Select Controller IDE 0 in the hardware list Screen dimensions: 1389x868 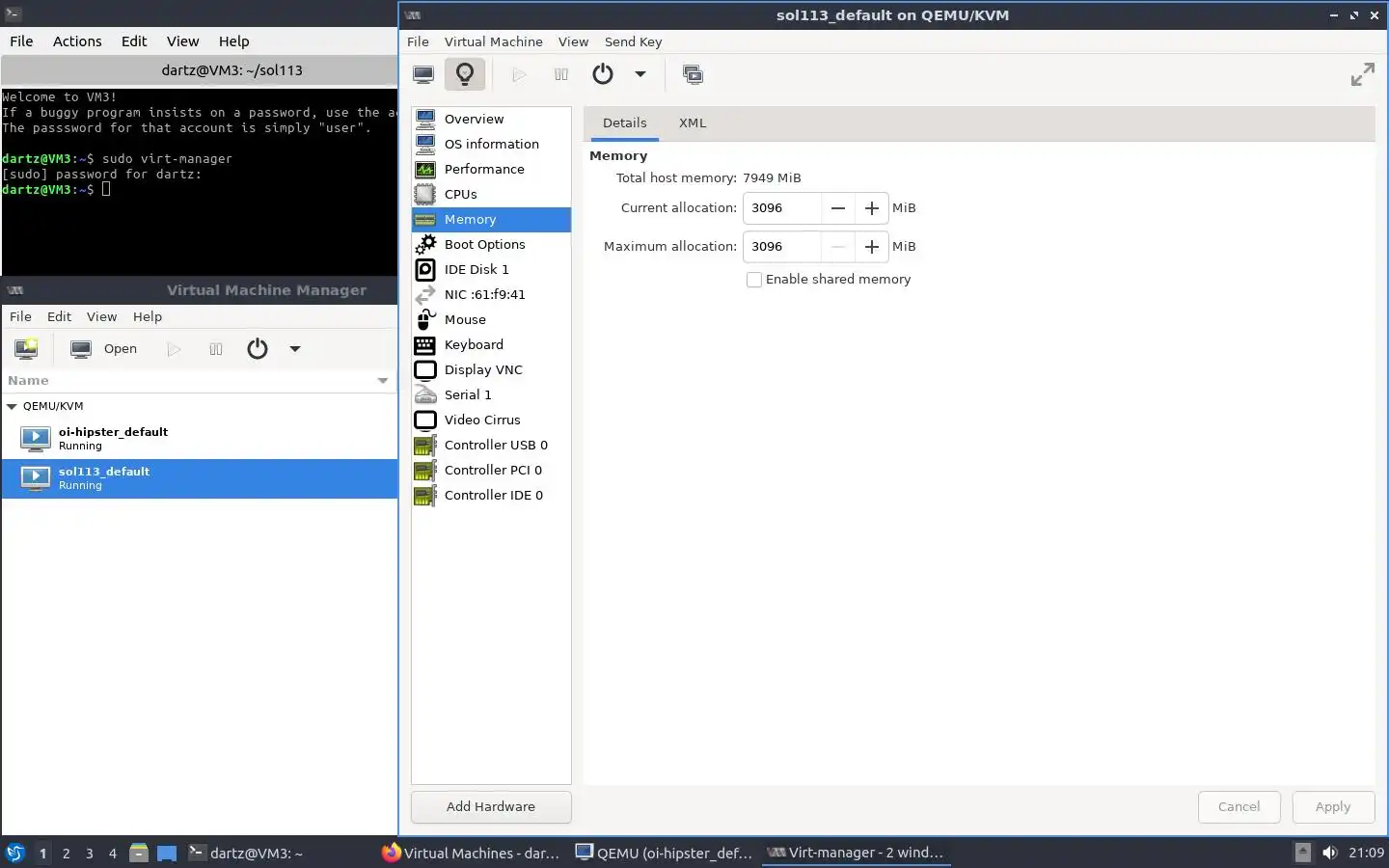[x=491, y=495]
